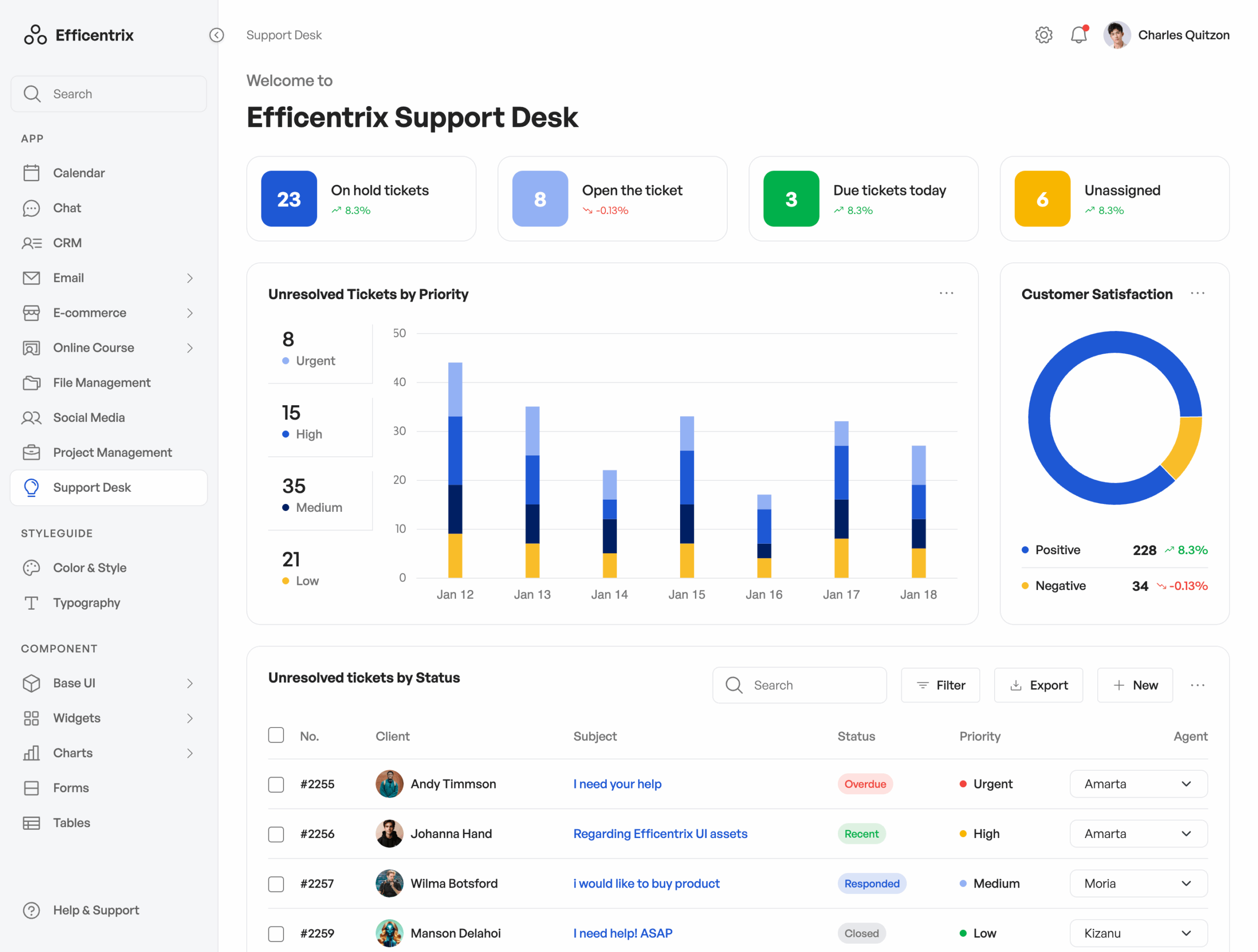Open the Calendar sidebar icon
The image size is (1258, 952).
[31, 173]
